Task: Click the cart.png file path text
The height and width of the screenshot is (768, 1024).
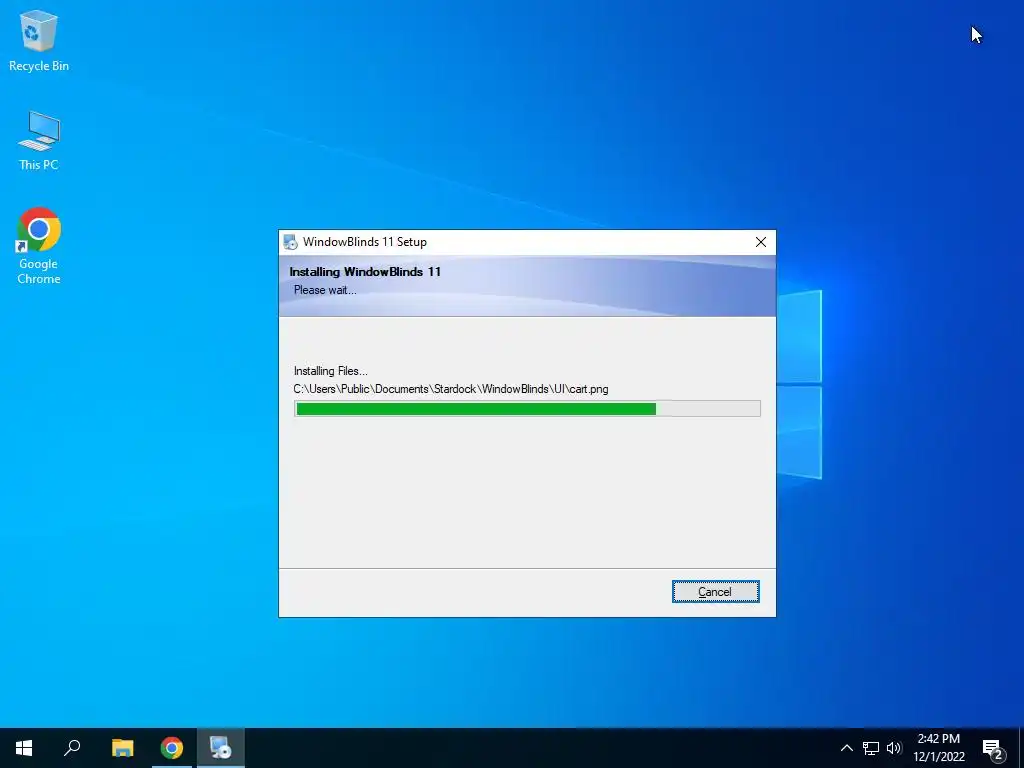Action: pos(451,389)
